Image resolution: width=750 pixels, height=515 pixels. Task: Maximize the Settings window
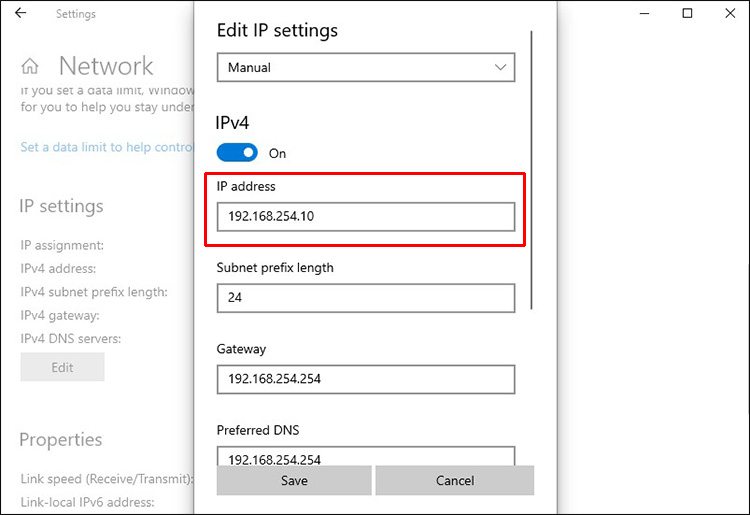click(x=687, y=14)
